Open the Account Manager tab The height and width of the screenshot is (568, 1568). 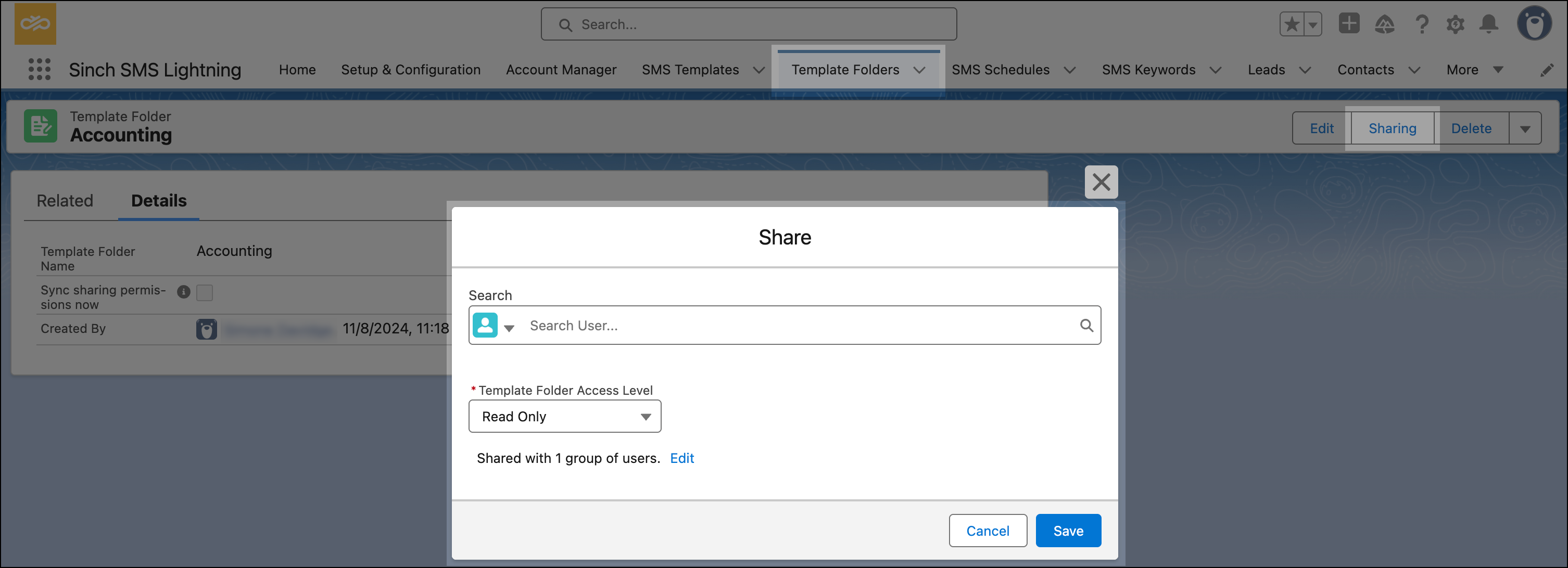click(561, 70)
